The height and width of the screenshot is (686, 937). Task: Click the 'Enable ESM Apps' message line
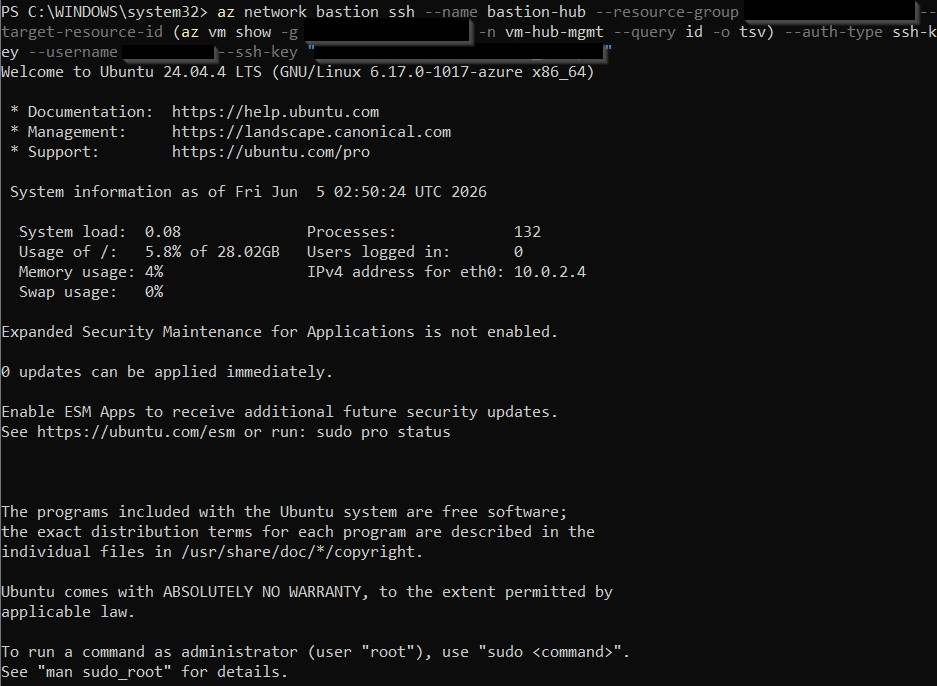(279, 412)
